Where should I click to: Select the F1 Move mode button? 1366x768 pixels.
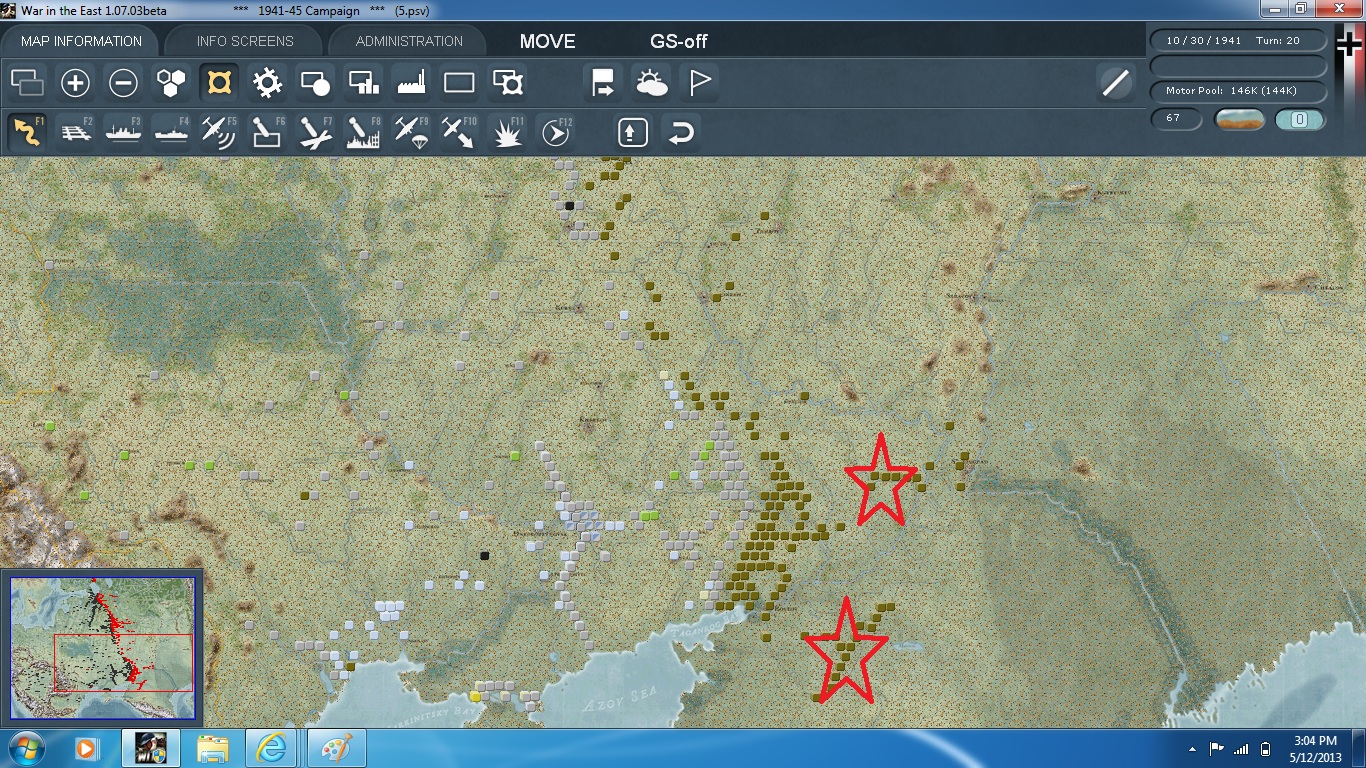27,132
